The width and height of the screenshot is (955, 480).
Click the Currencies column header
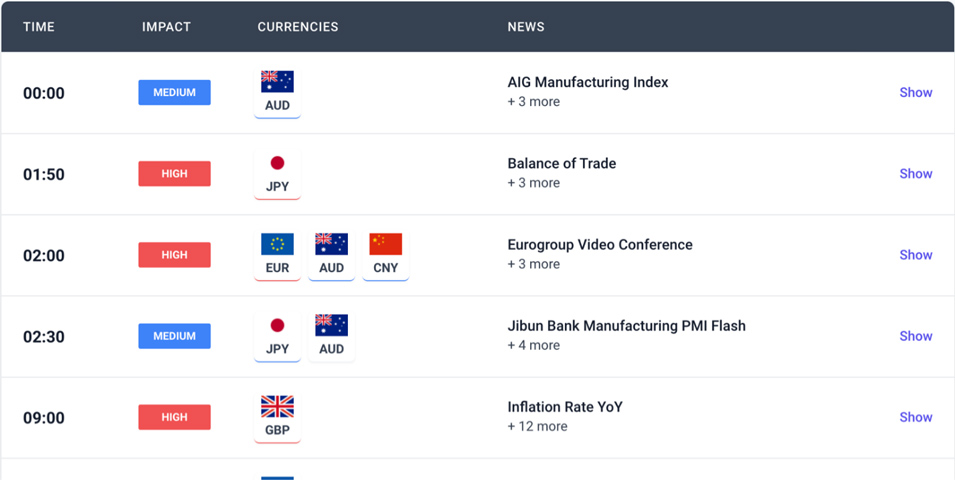click(x=298, y=27)
